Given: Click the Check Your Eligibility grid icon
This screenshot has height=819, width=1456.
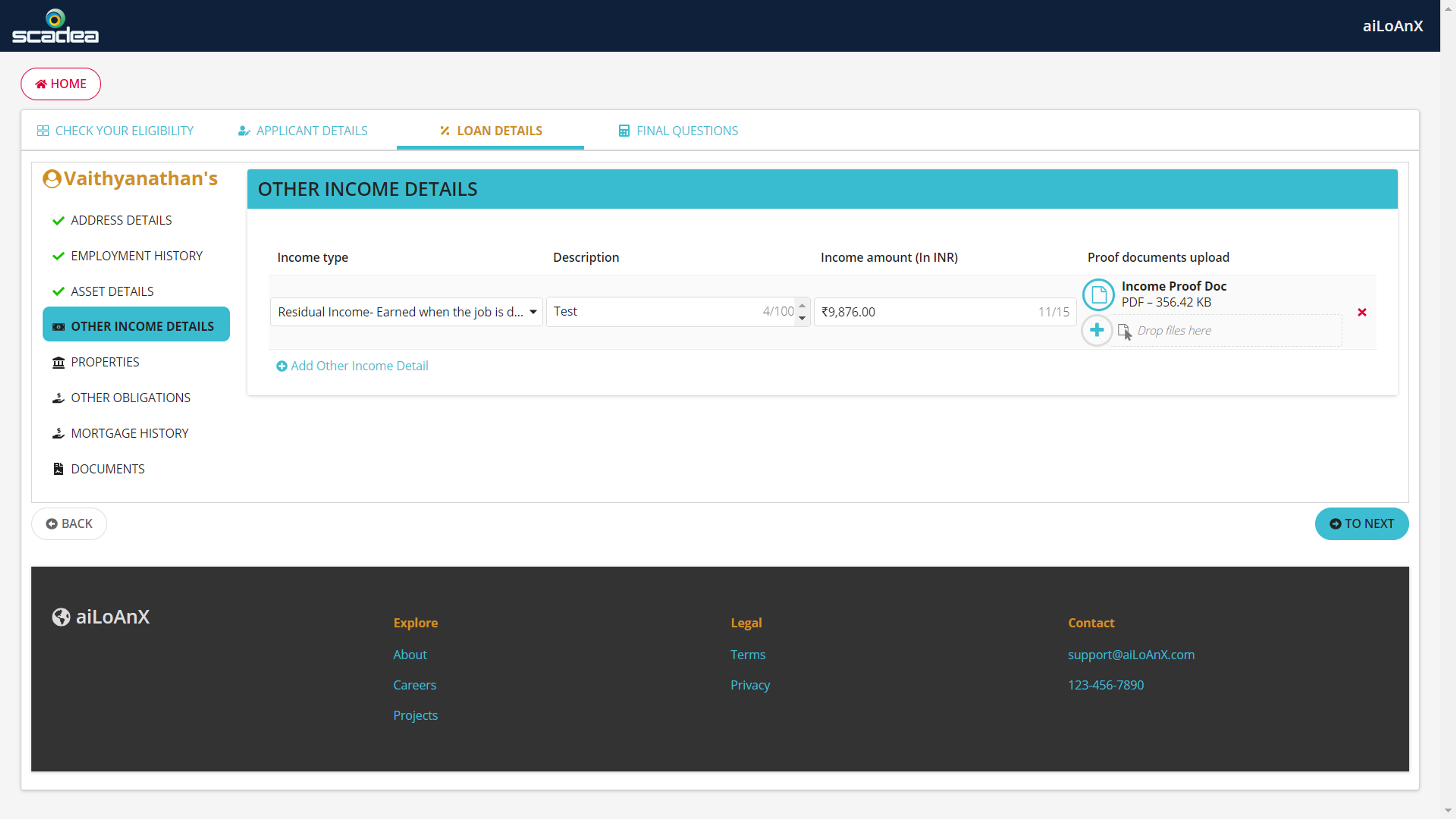Looking at the screenshot, I should [x=43, y=131].
